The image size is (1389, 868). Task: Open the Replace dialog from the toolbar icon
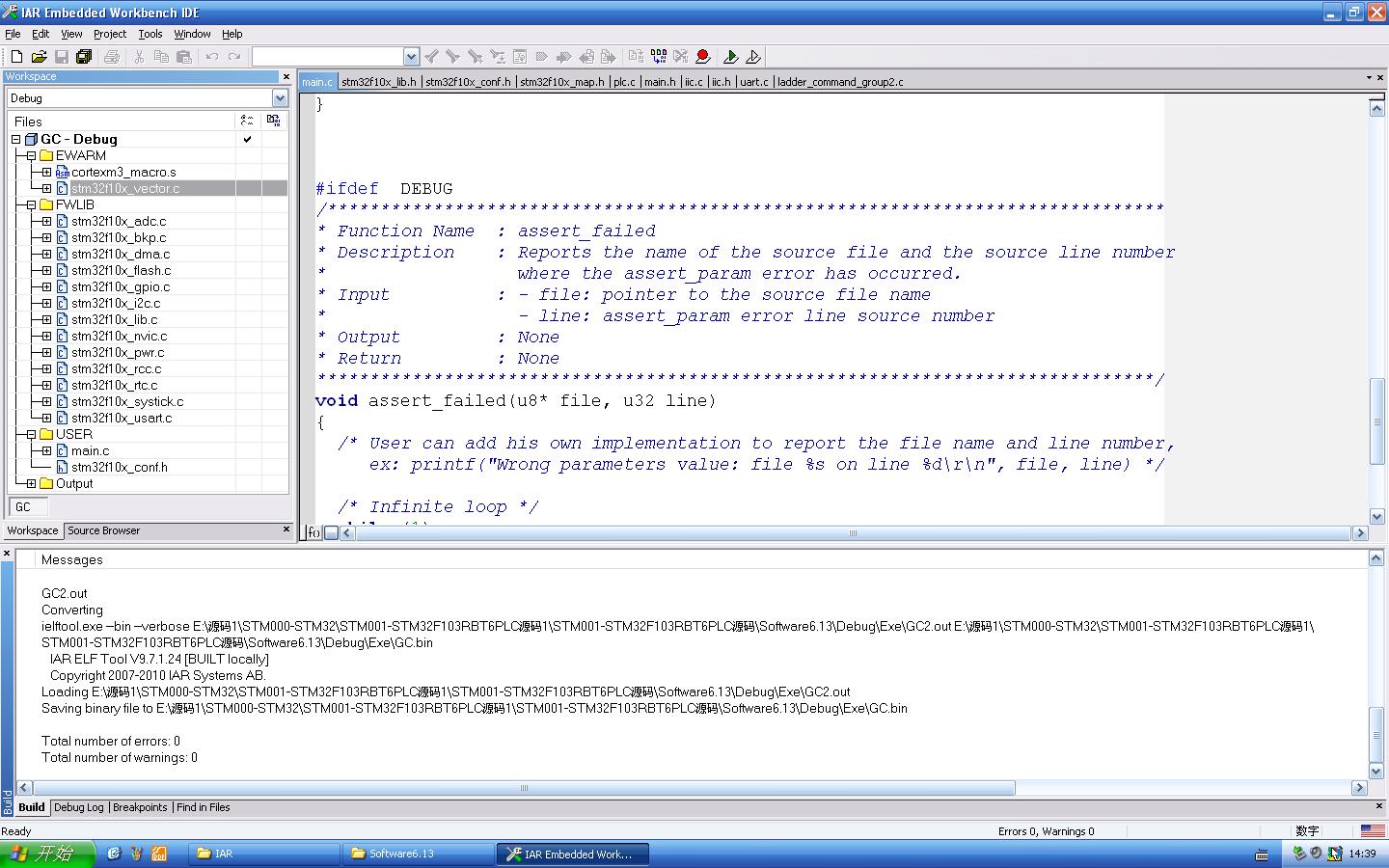click(497, 57)
